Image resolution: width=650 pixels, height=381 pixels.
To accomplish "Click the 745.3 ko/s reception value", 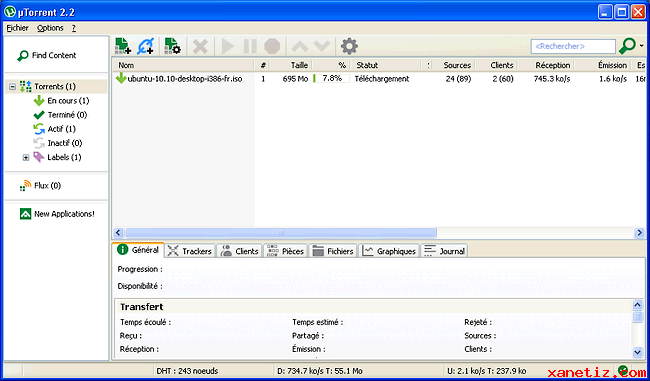I will (552, 79).
